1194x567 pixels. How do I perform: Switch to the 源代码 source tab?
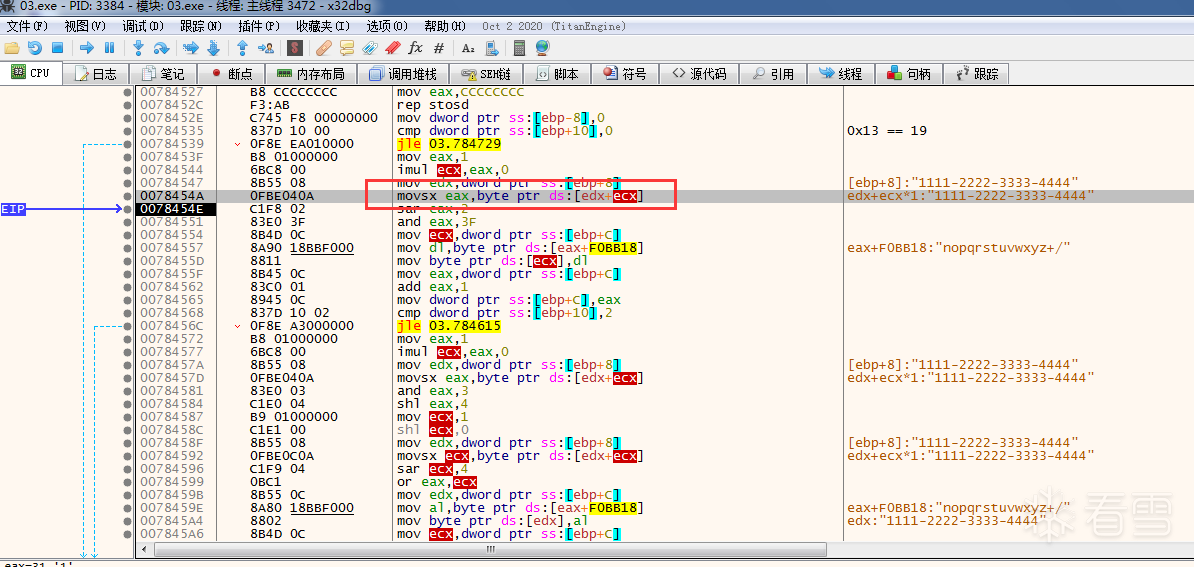(x=698, y=74)
